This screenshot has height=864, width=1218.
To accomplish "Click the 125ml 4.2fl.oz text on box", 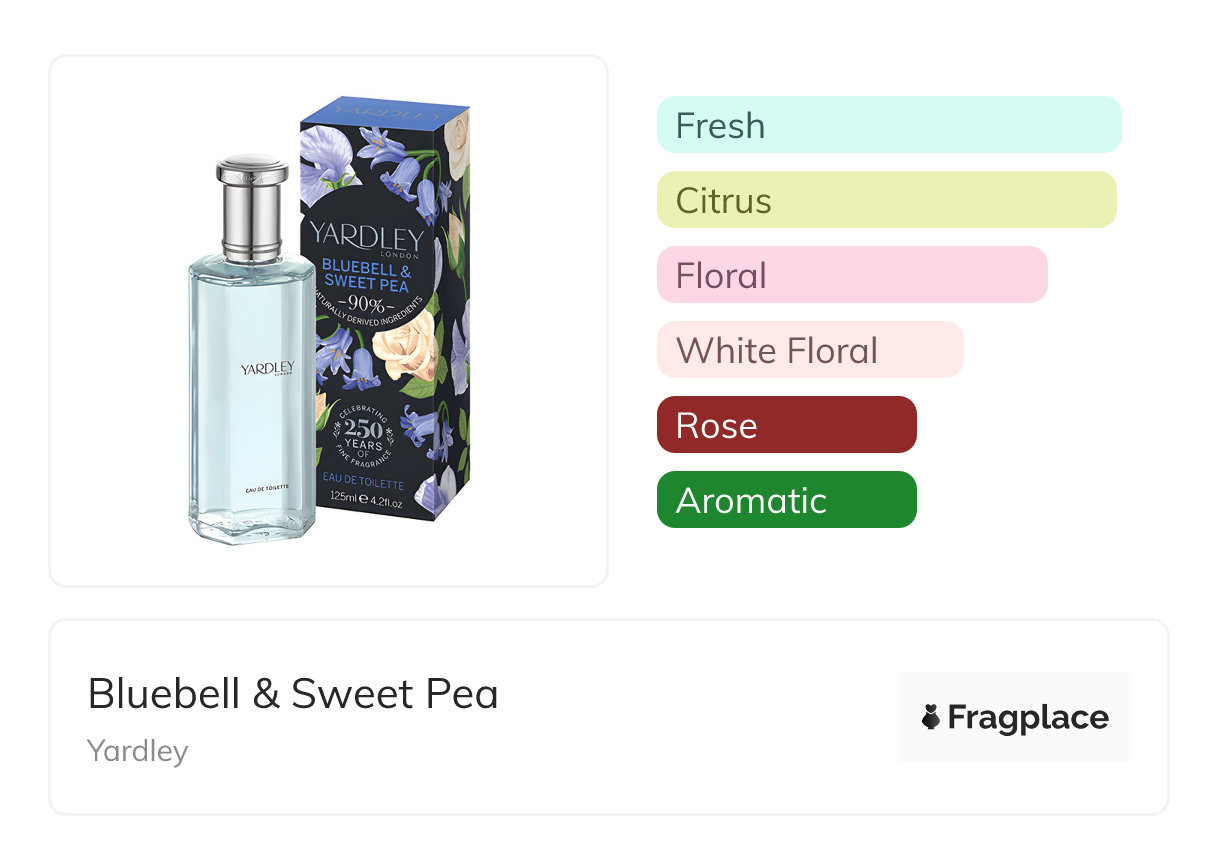I will (365, 503).
